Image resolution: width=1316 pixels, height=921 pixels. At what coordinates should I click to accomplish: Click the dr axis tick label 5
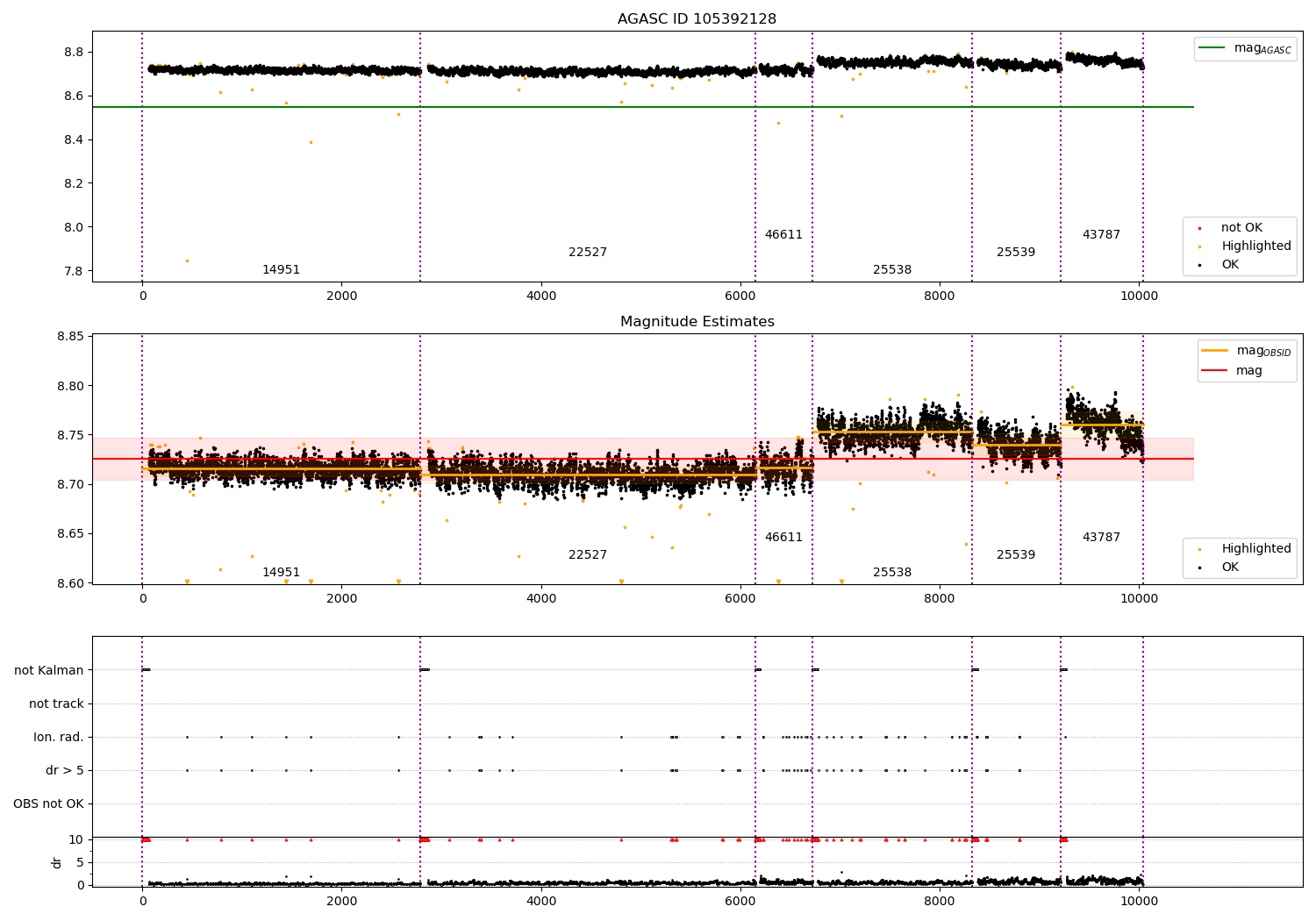pos(81,863)
